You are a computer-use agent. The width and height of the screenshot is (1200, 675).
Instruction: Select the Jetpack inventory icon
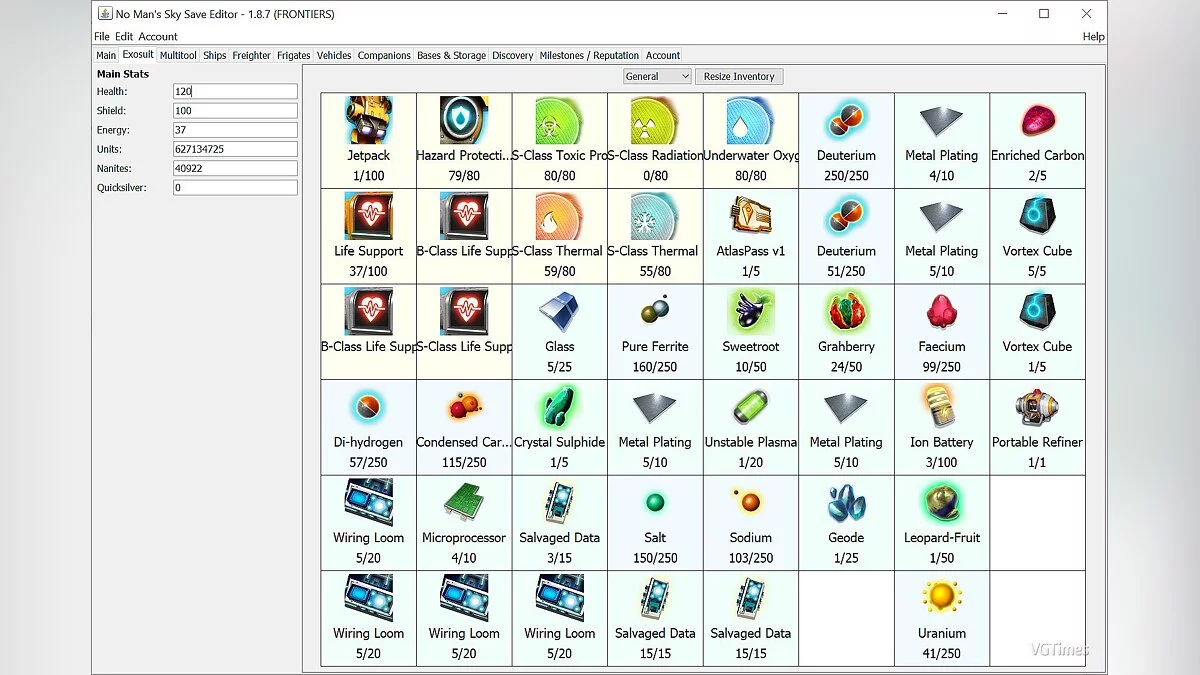tap(368, 121)
